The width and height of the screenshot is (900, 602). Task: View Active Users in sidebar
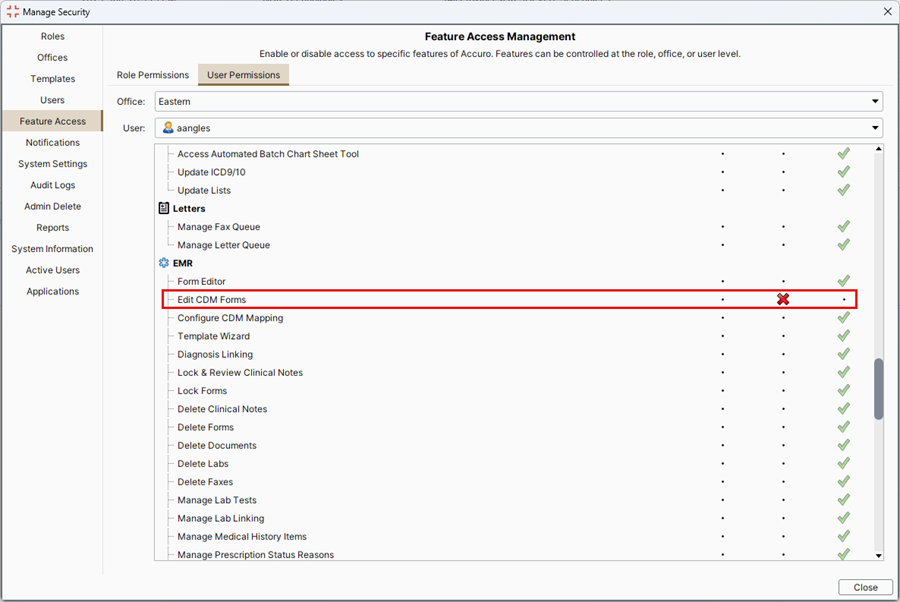[52, 270]
